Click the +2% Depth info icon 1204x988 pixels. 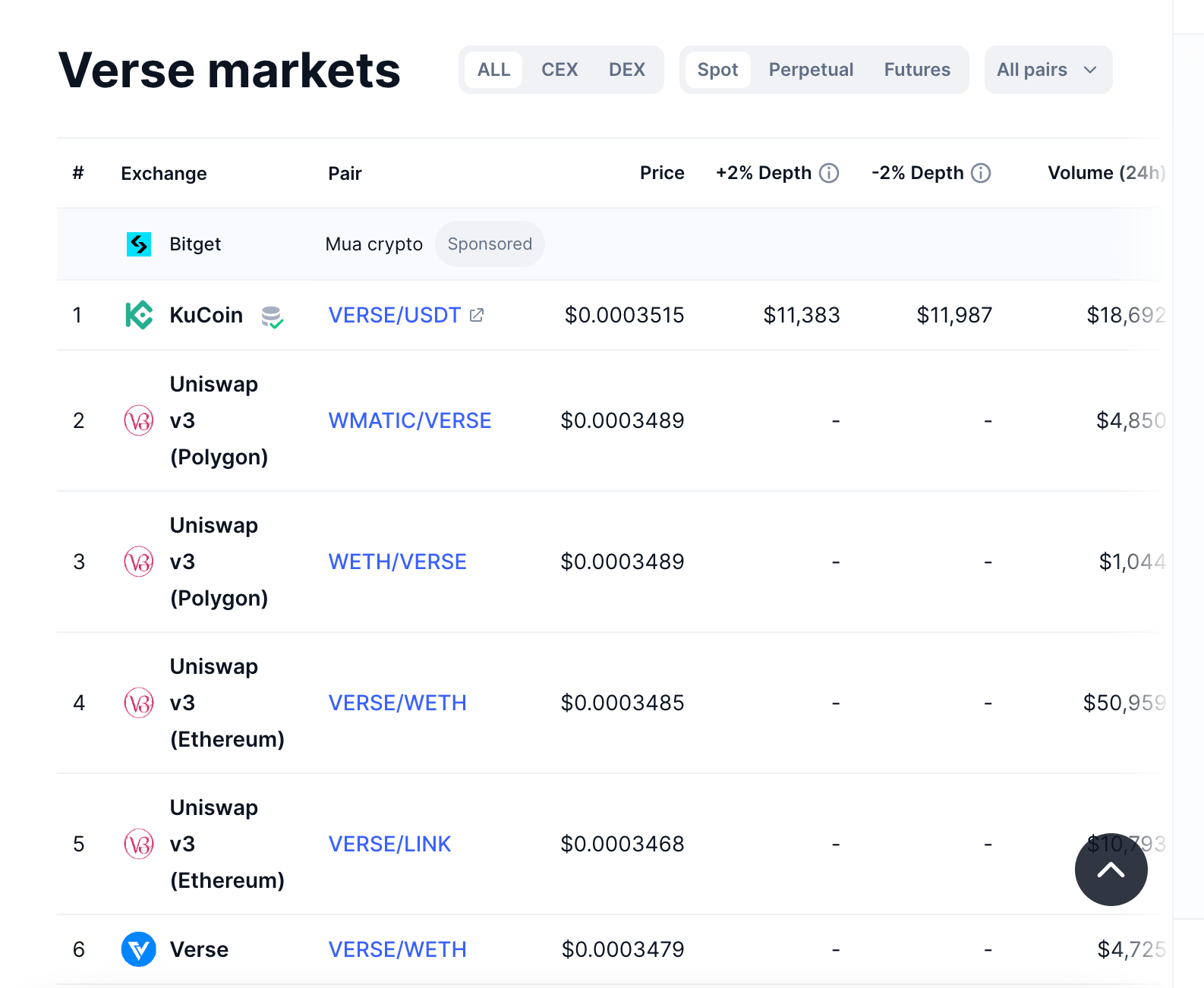point(830,173)
